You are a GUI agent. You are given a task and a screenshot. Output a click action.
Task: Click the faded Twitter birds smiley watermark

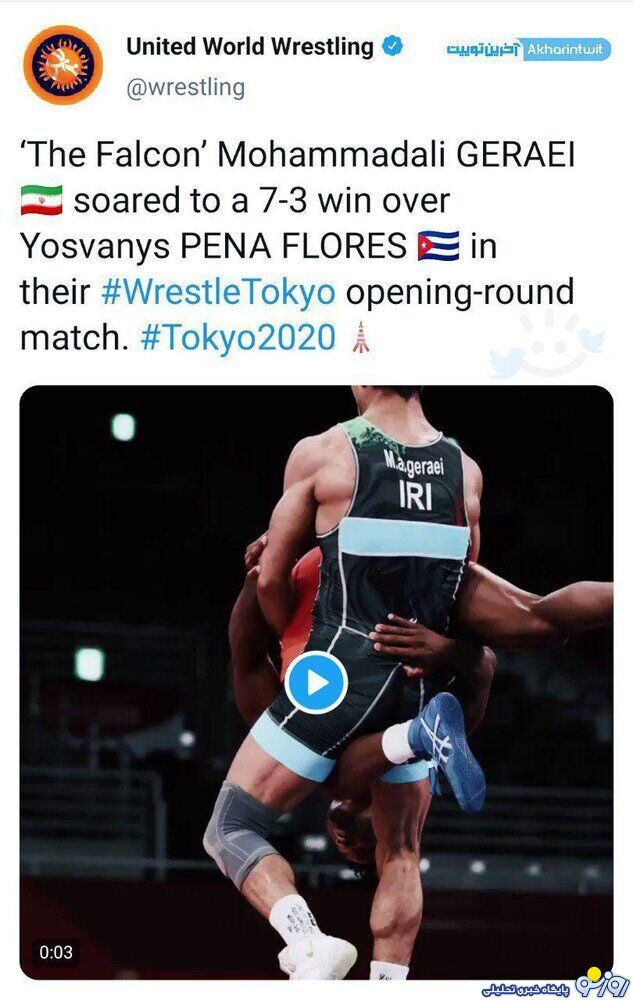pos(548,345)
